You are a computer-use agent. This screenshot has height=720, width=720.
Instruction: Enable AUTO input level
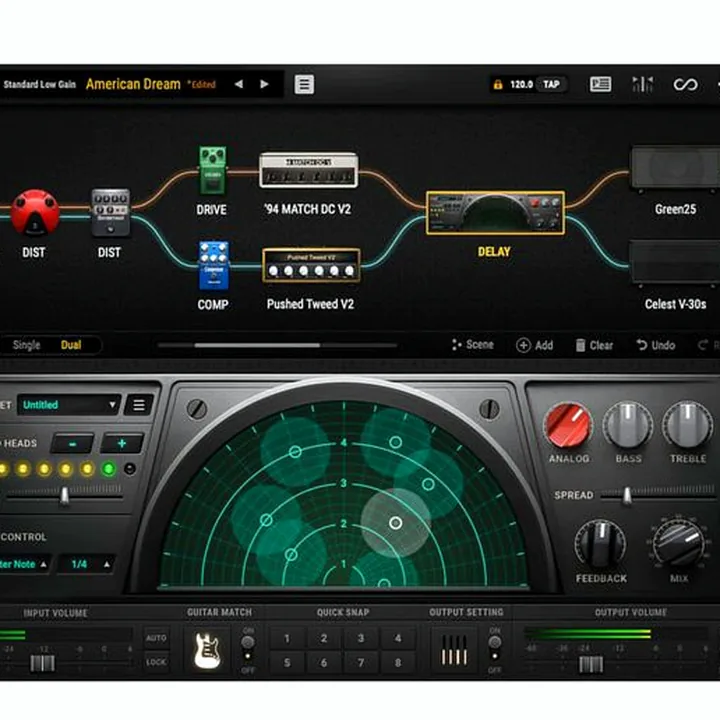click(157, 638)
